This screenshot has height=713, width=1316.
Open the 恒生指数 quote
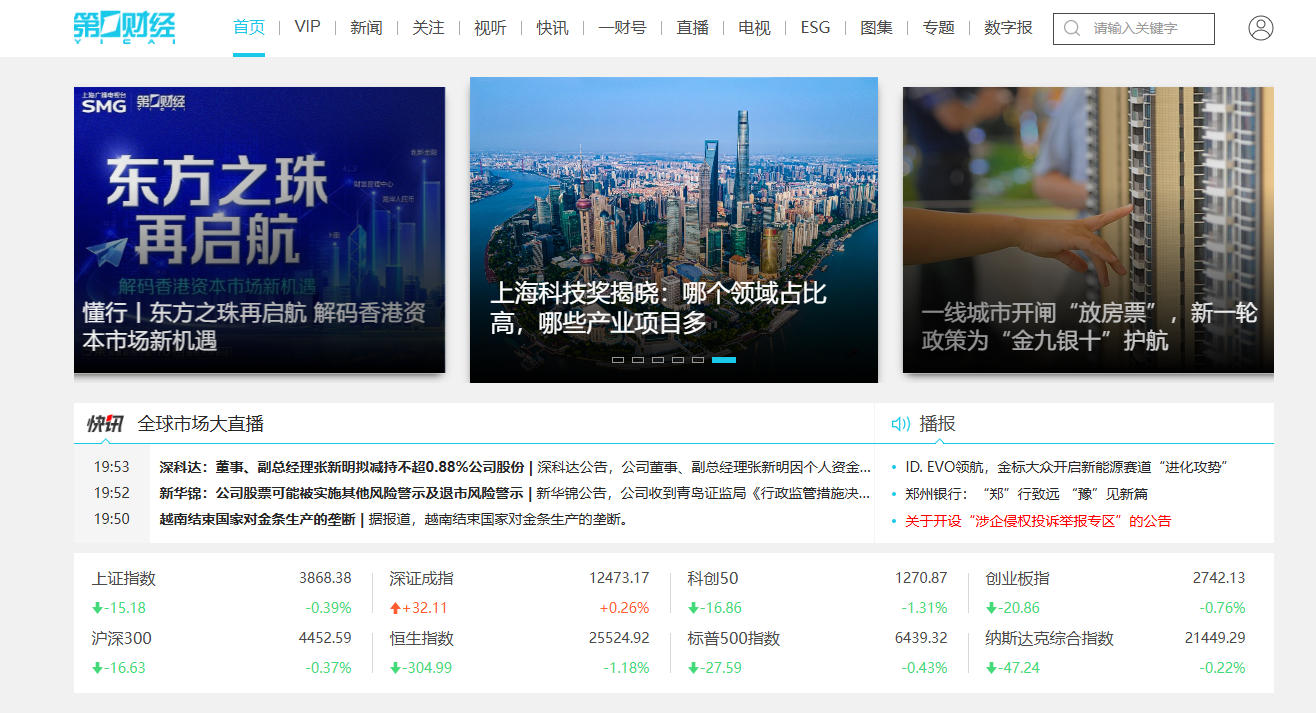[x=421, y=638]
